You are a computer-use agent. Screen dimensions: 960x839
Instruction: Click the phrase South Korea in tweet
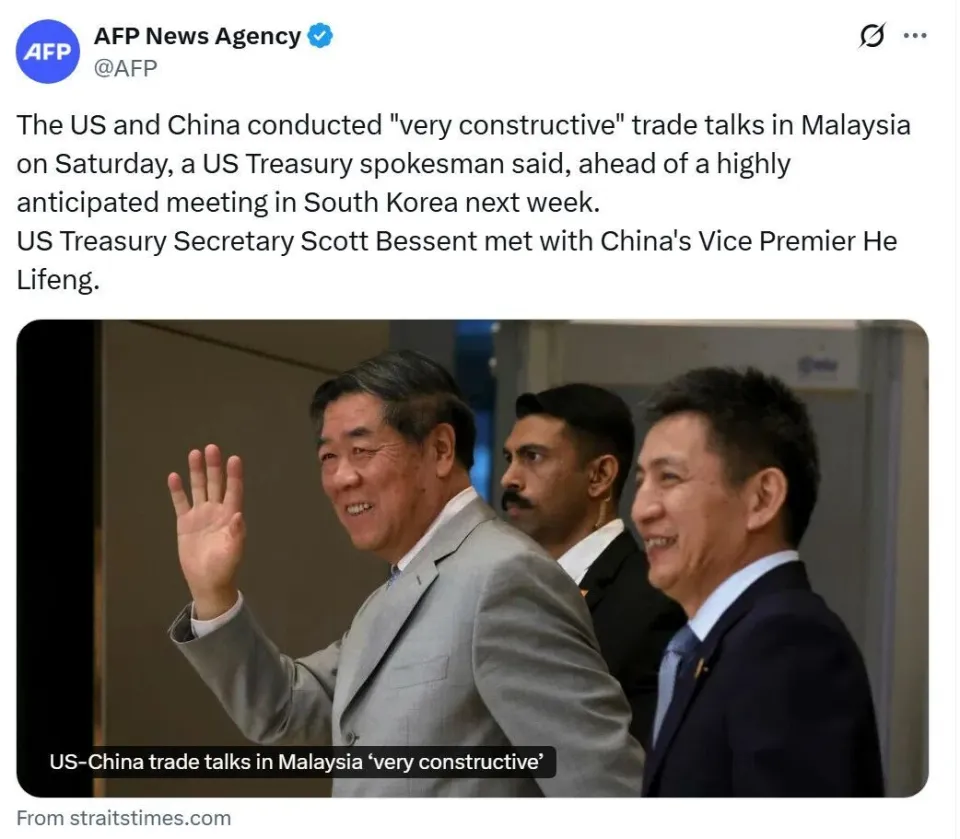coord(380,202)
